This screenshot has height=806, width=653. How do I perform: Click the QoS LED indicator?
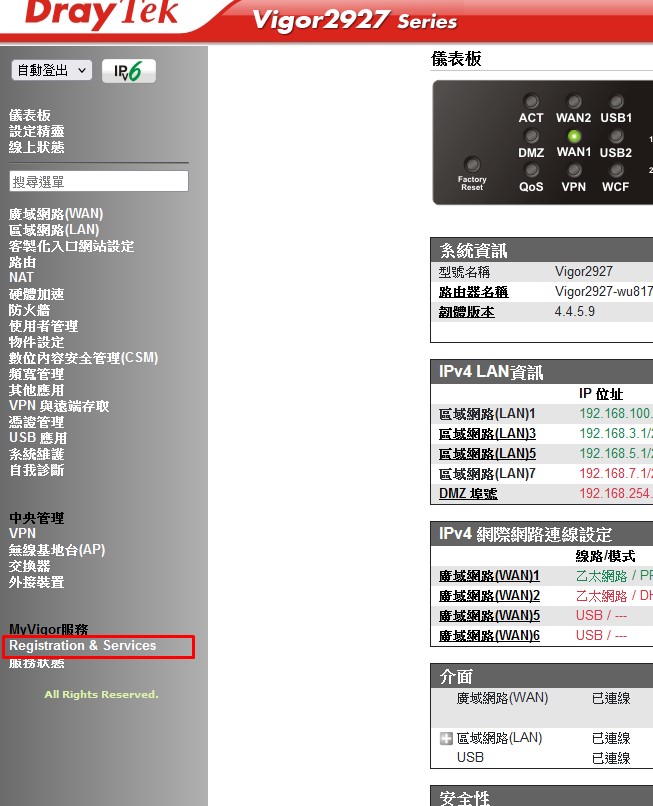pyautogui.click(x=531, y=171)
